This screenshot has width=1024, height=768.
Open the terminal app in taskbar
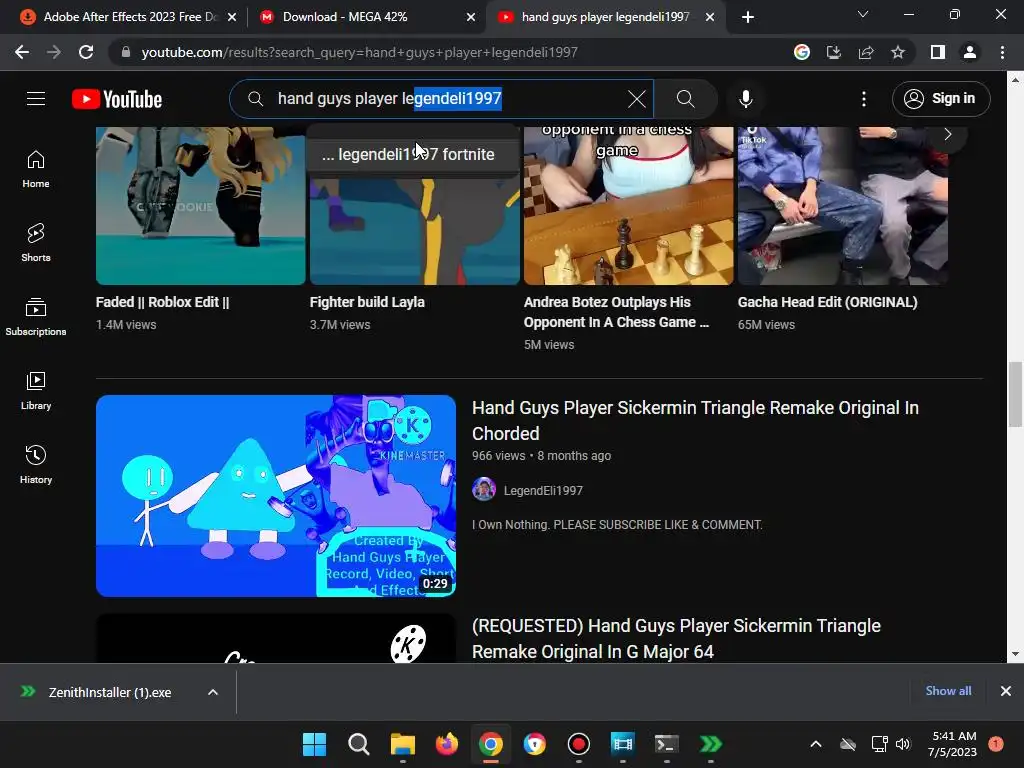667,744
